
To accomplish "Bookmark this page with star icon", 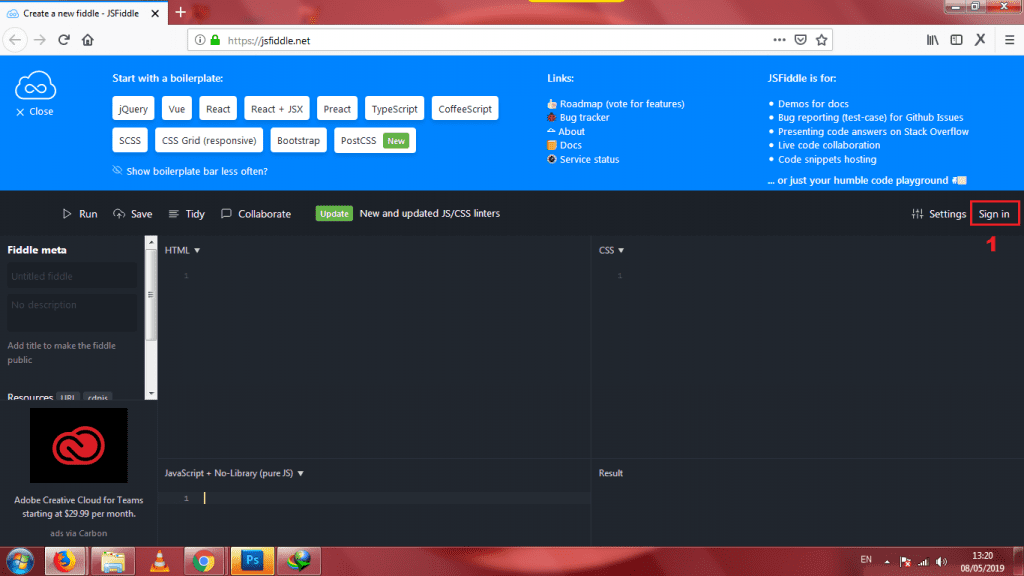I will click(822, 40).
